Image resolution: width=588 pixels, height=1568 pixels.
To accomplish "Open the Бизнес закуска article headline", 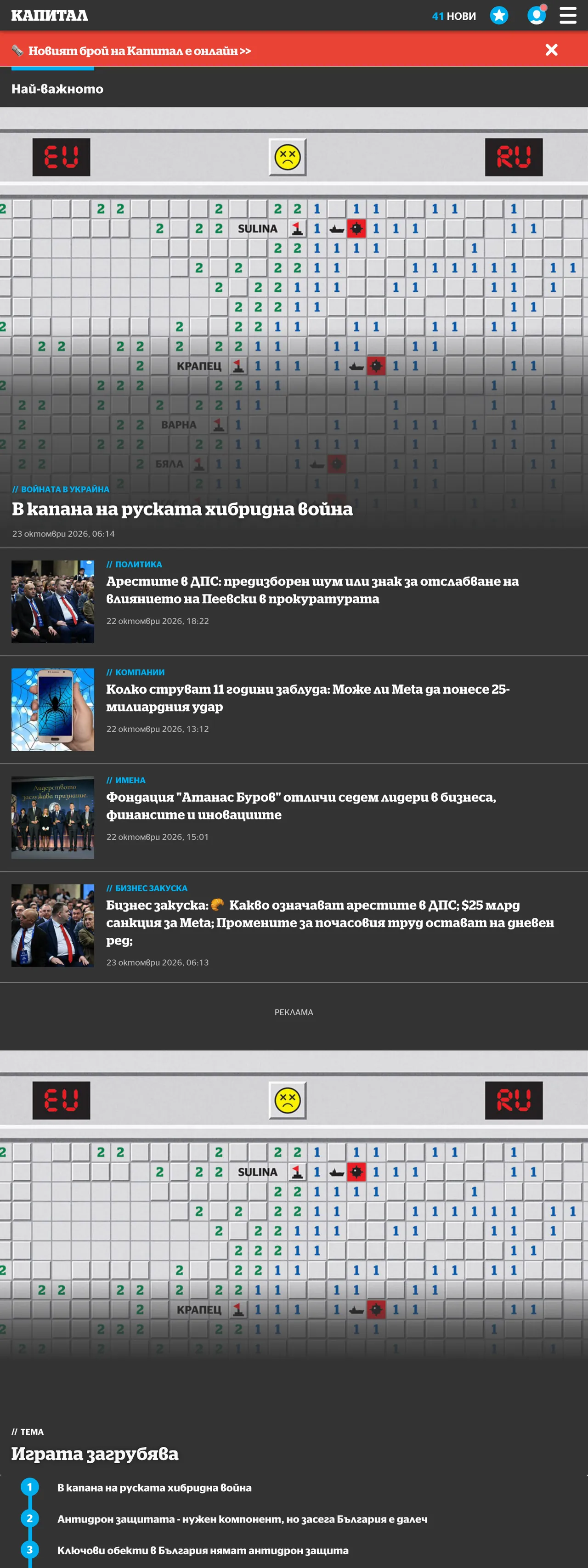I will [331, 922].
